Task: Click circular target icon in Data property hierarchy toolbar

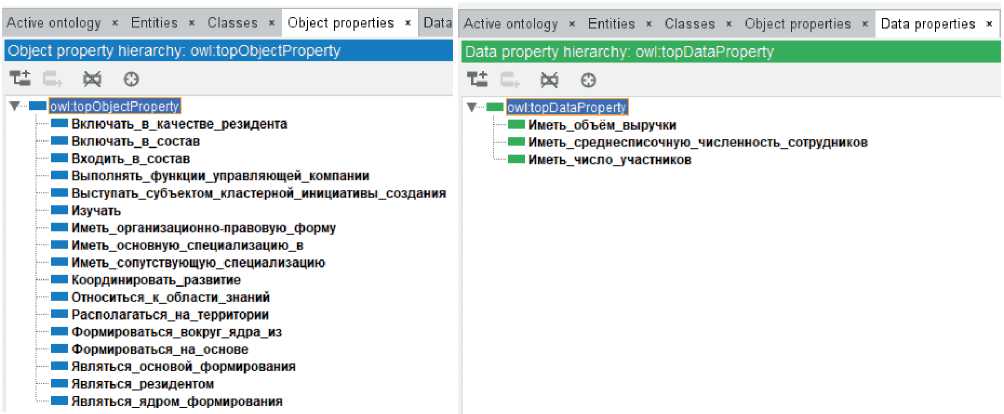Action: click(588, 78)
